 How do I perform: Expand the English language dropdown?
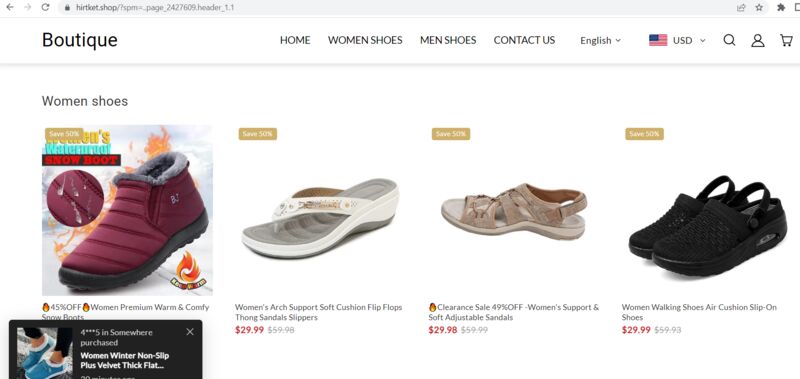click(601, 40)
